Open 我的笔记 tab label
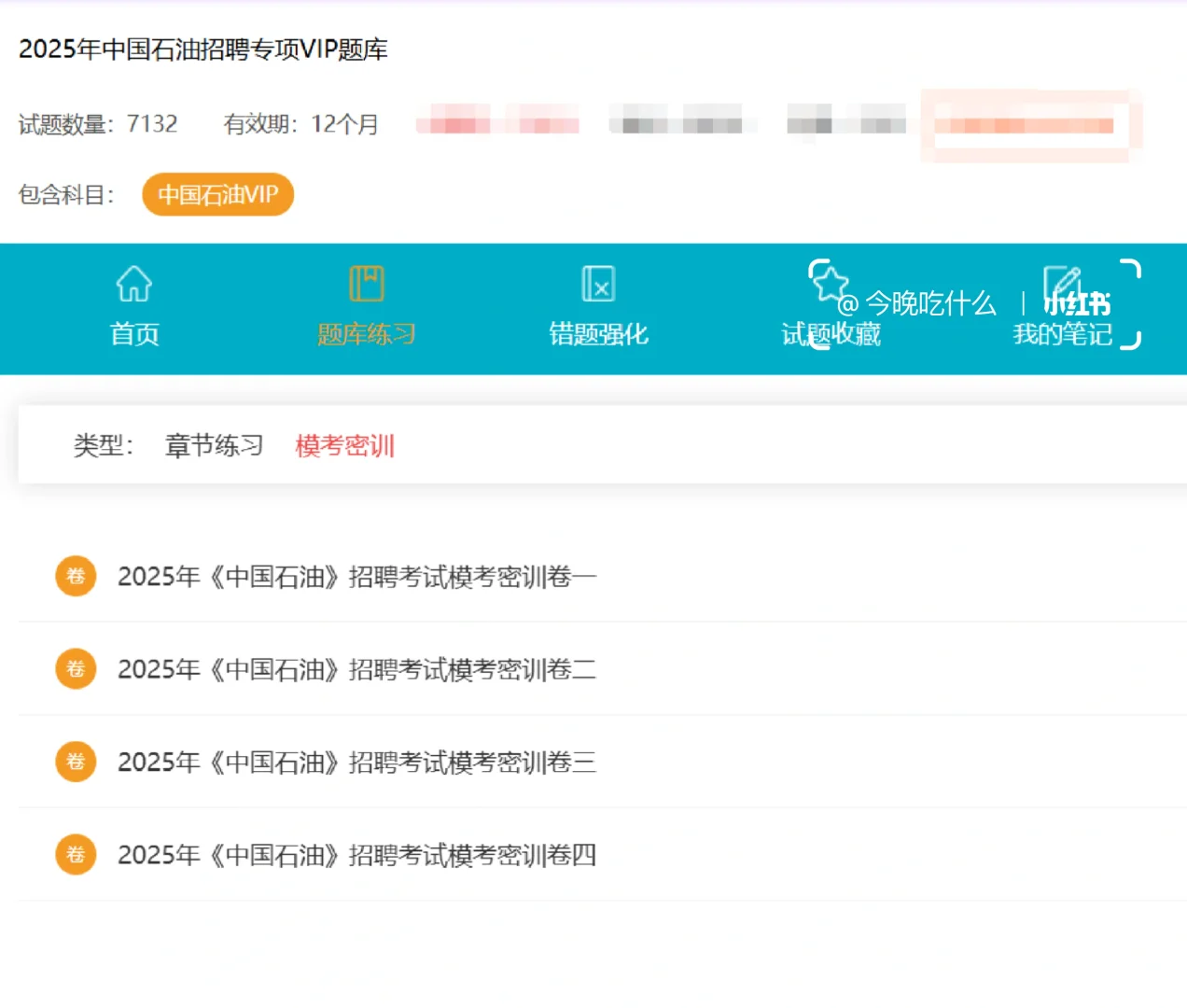 tap(1063, 334)
